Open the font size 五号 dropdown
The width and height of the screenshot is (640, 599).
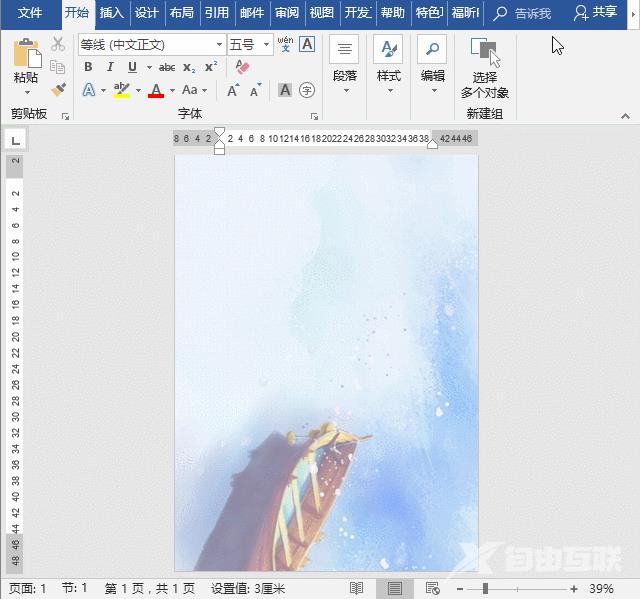point(266,45)
